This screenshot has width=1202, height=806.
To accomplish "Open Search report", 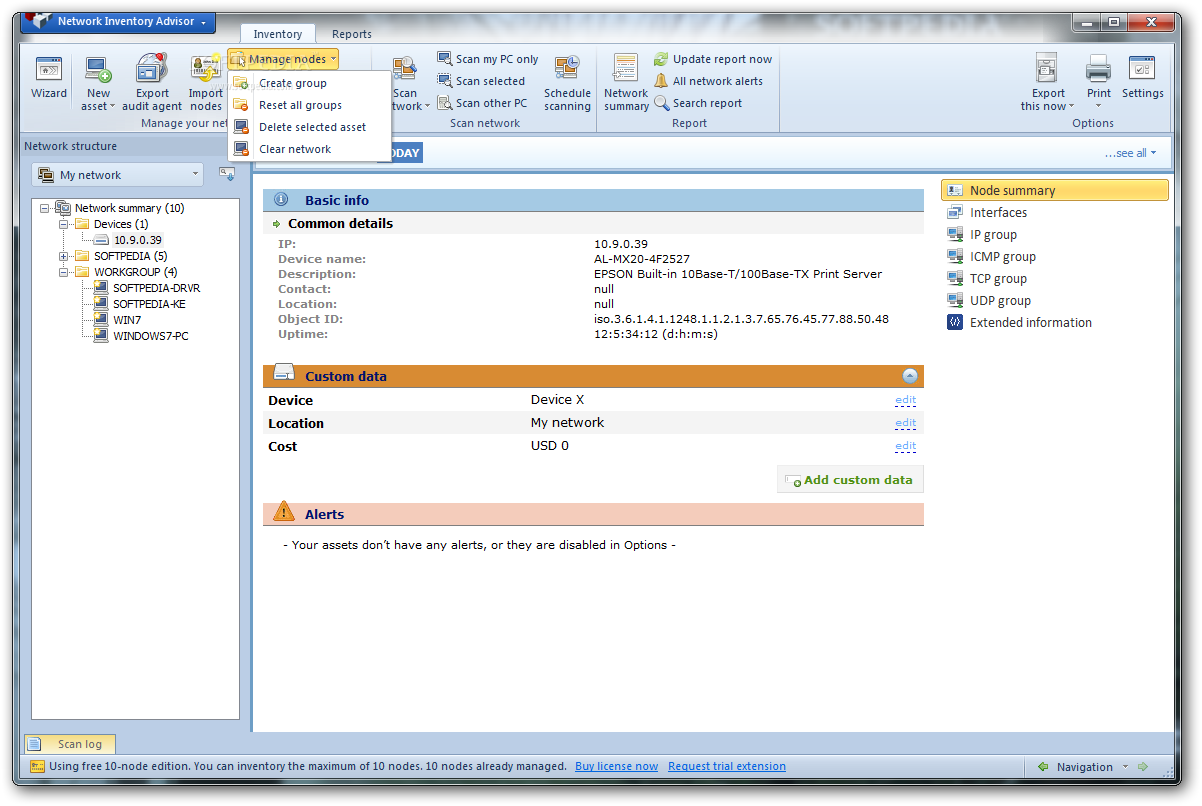I will 698,103.
